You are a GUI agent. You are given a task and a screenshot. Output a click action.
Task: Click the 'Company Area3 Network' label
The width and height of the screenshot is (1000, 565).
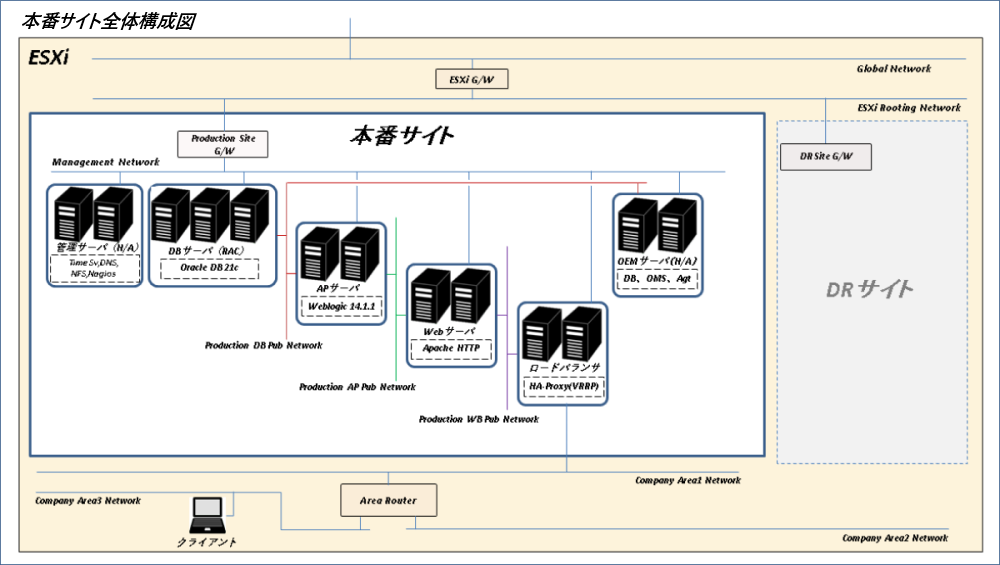(88, 501)
